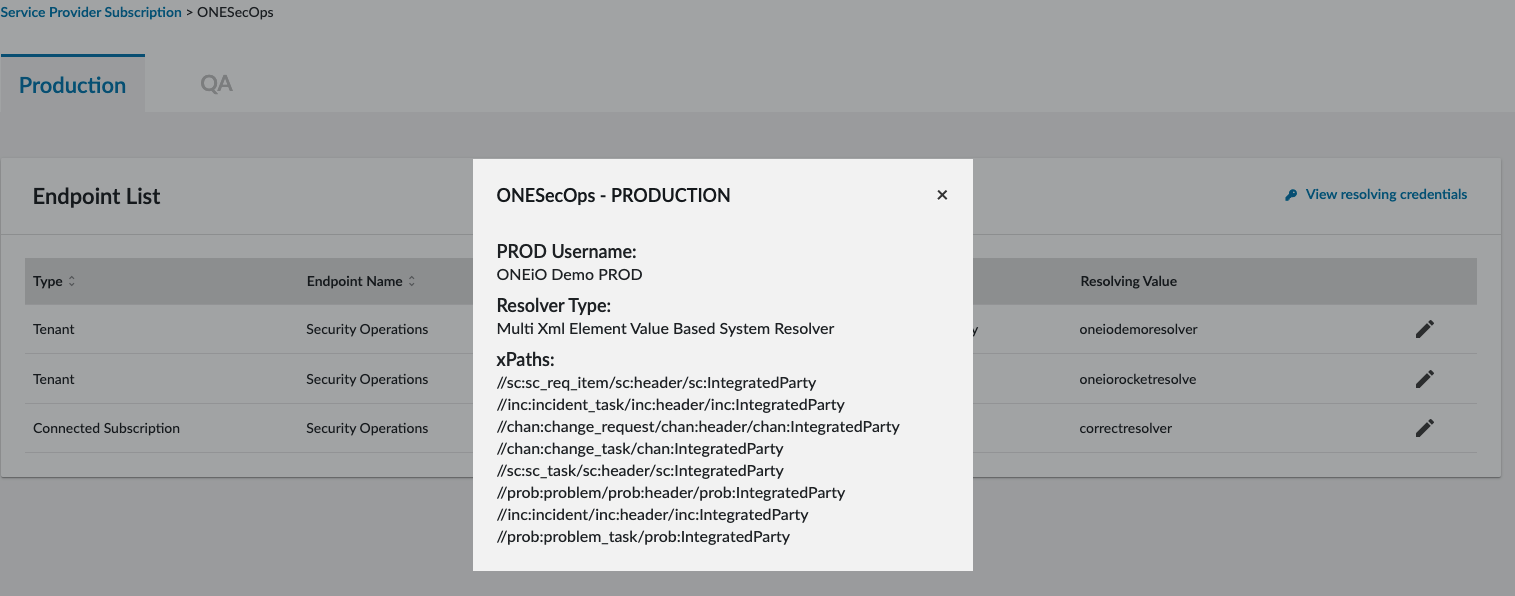The image size is (1515, 596).
Task: Select the inc:incident_task xPath line
Action: [x=671, y=405]
